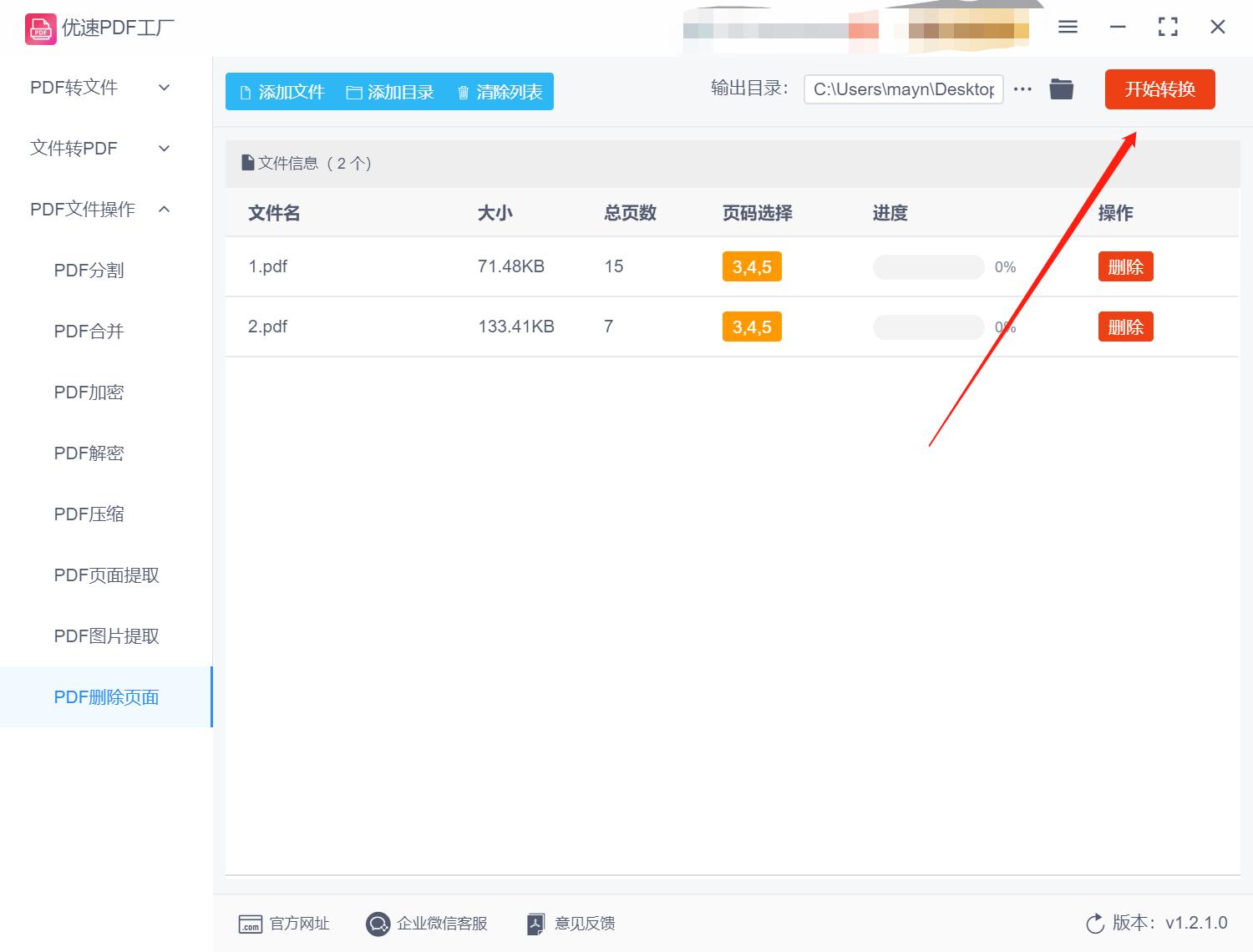Open the output directory folder icon
This screenshot has width=1253, height=952.
(x=1061, y=88)
